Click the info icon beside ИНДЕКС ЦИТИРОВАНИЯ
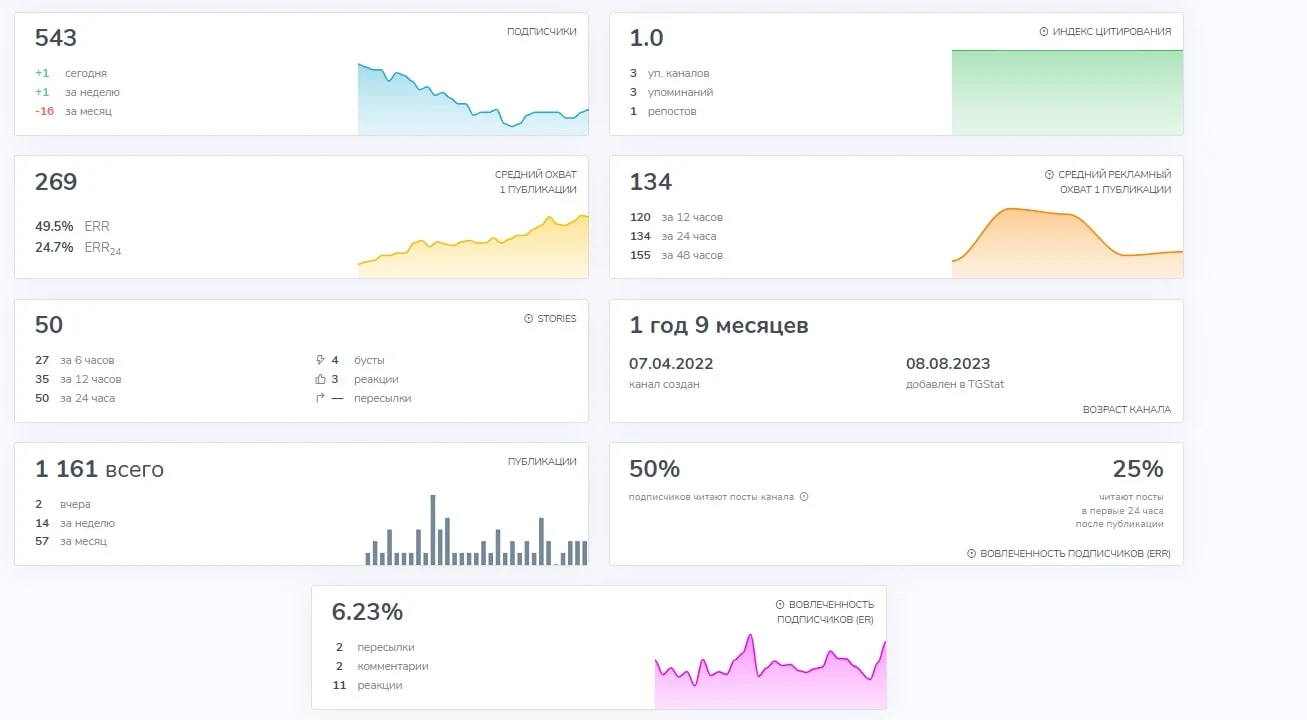1307x720 pixels. point(1044,32)
